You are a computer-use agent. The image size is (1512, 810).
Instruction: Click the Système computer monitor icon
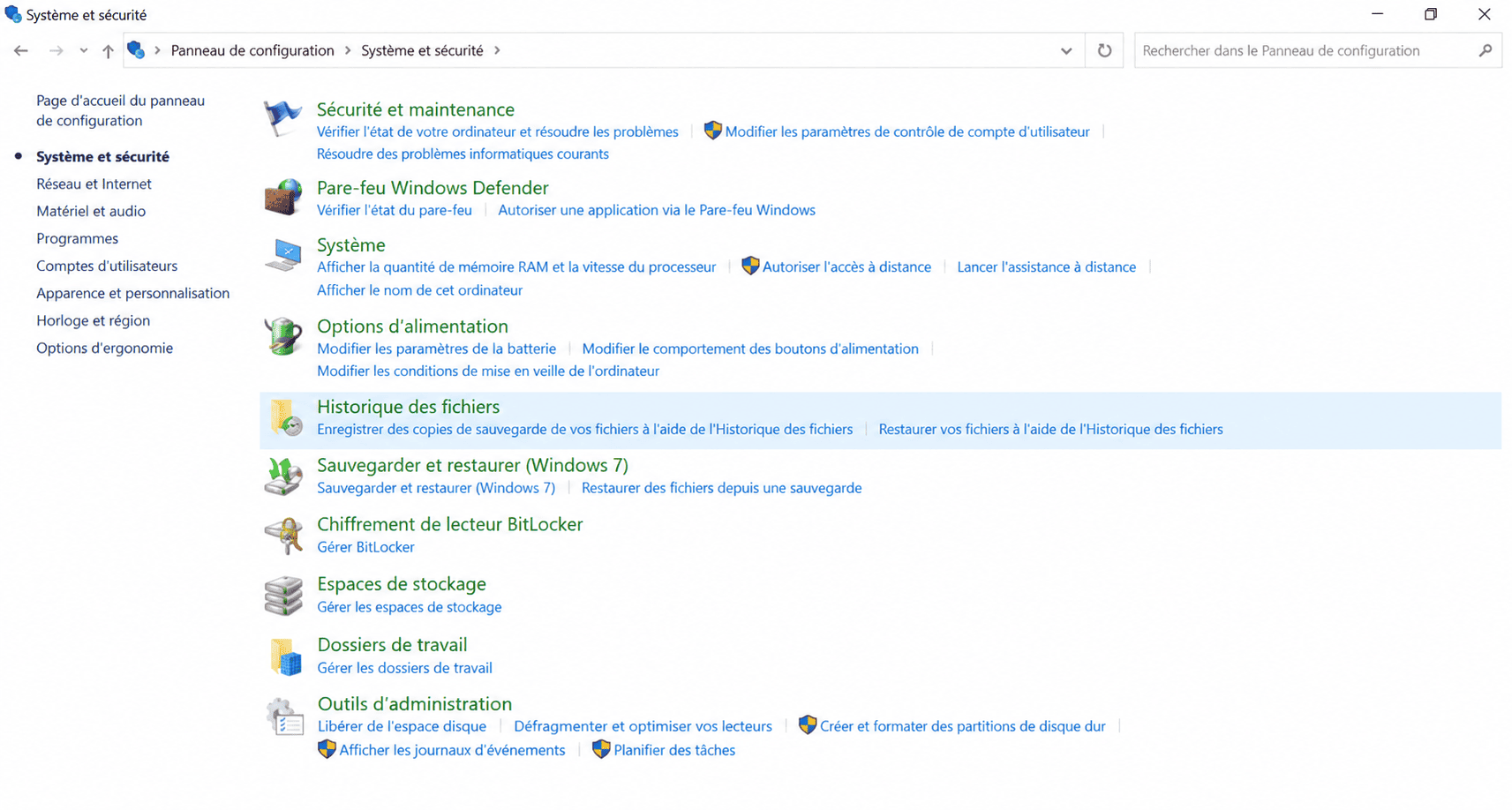284,255
